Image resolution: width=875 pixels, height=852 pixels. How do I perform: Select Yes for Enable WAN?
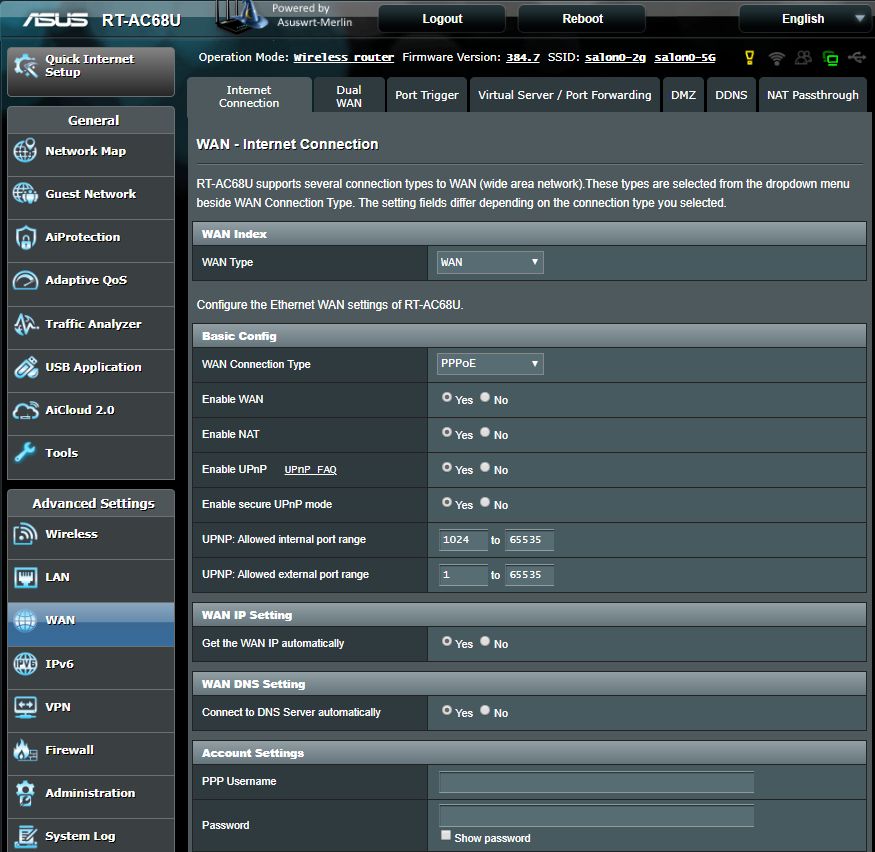pyautogui.click(x=446, y=397)
